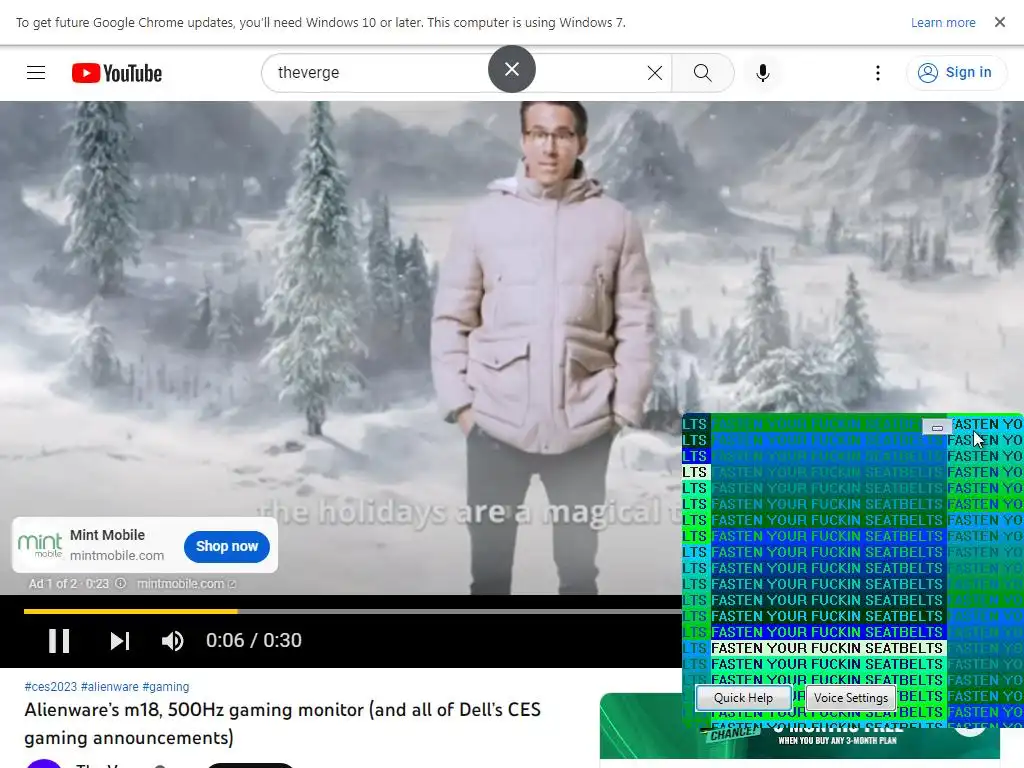Go to the YouTube home logo
1024x768 pixels.
(117, 73)
